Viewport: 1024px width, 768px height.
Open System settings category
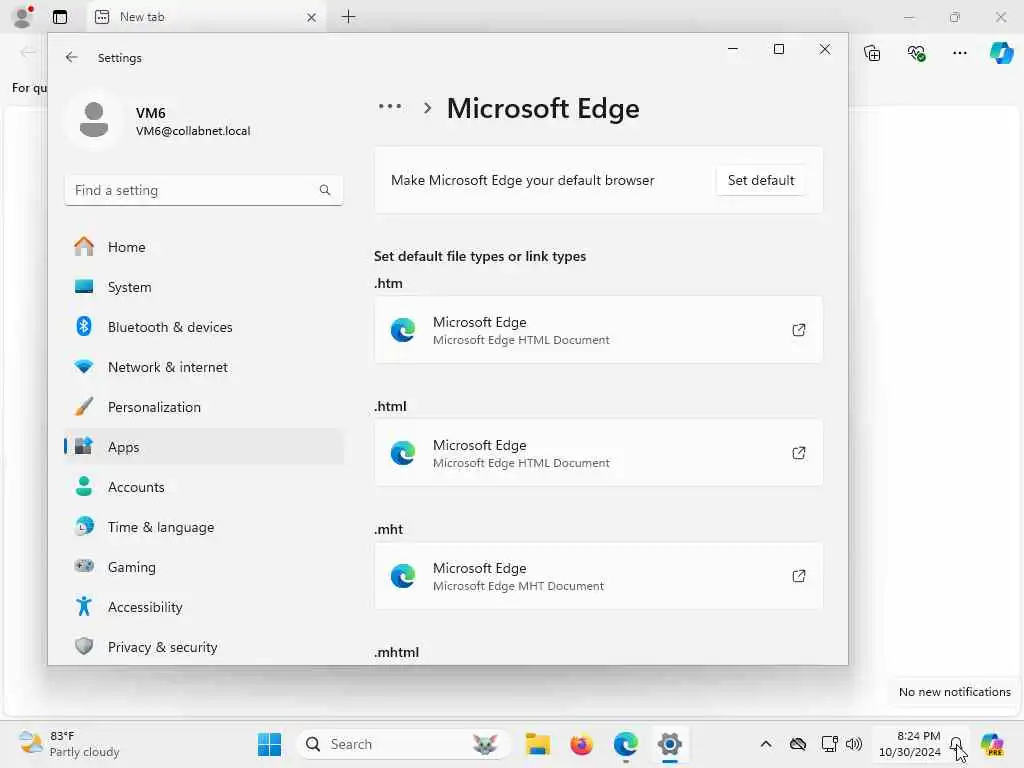[x=204, y=287]
